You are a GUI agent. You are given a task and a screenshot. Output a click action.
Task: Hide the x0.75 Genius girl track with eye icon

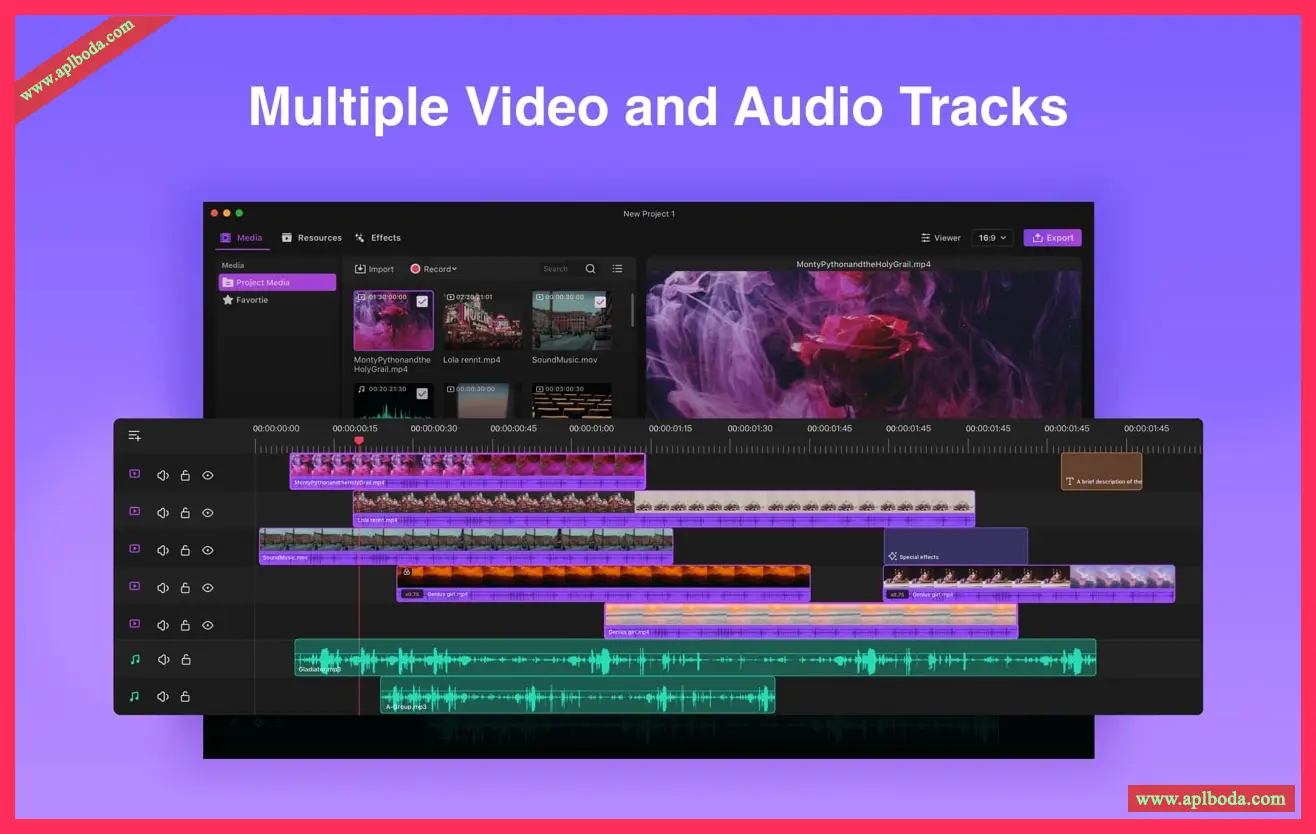208,588
